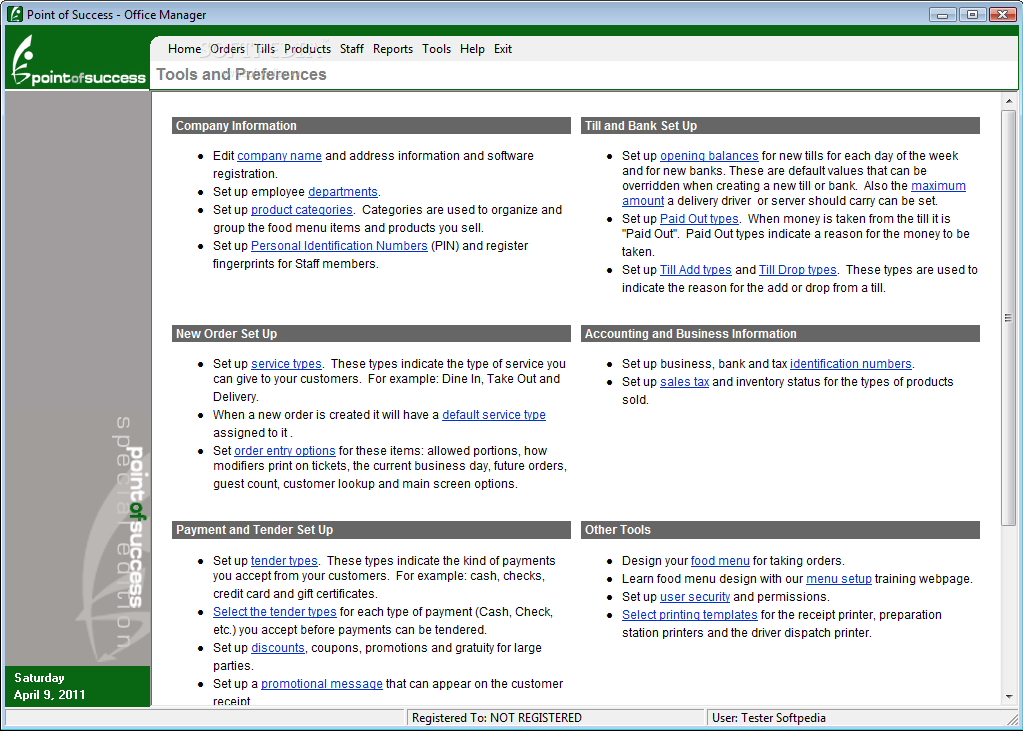1023x731 pixels.
Task: Open the sales tax link
Action: [684, 382]
